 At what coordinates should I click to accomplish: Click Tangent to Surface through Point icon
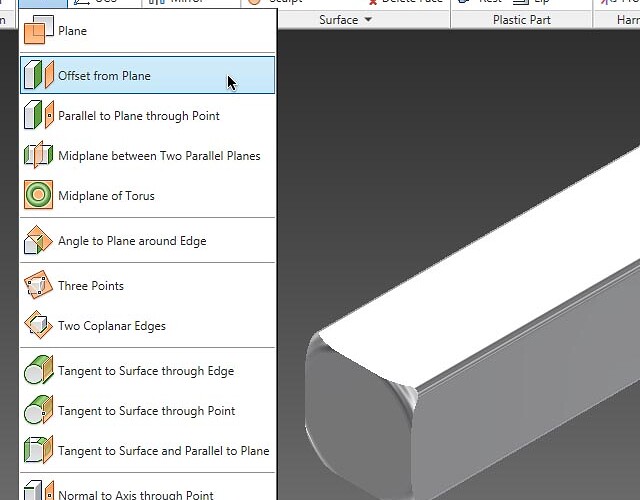(x=39, y=410)
